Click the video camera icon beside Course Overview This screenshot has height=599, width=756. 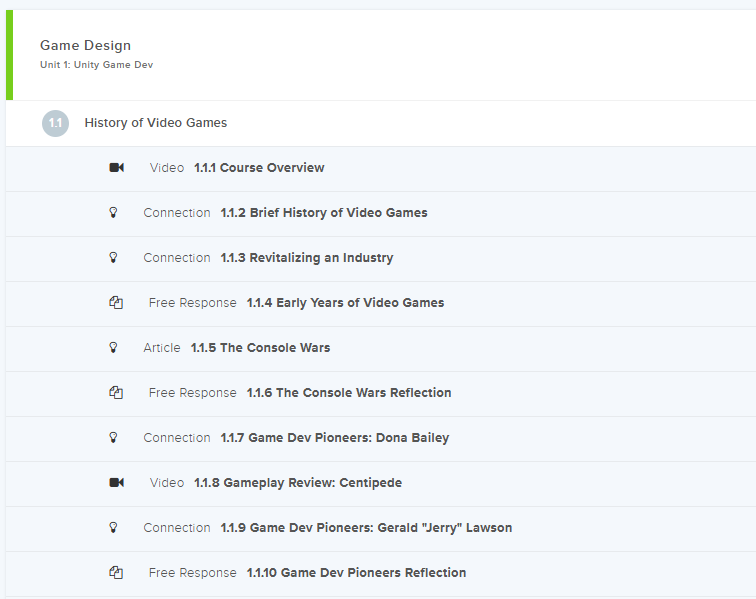point(117,167)
